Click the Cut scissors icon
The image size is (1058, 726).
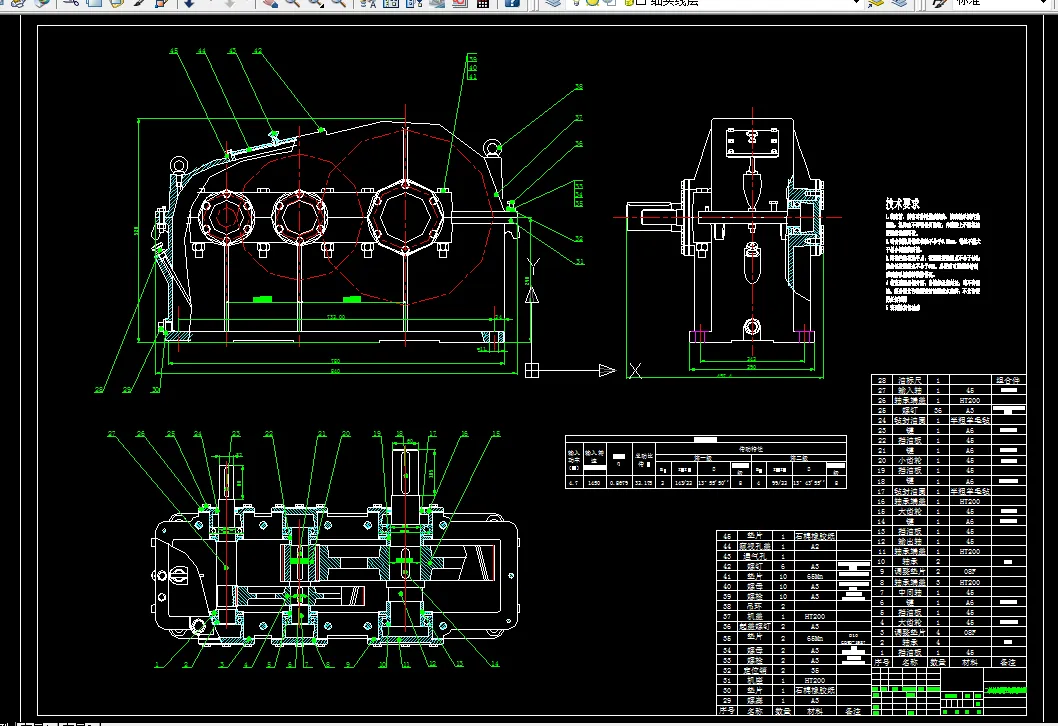71,3
